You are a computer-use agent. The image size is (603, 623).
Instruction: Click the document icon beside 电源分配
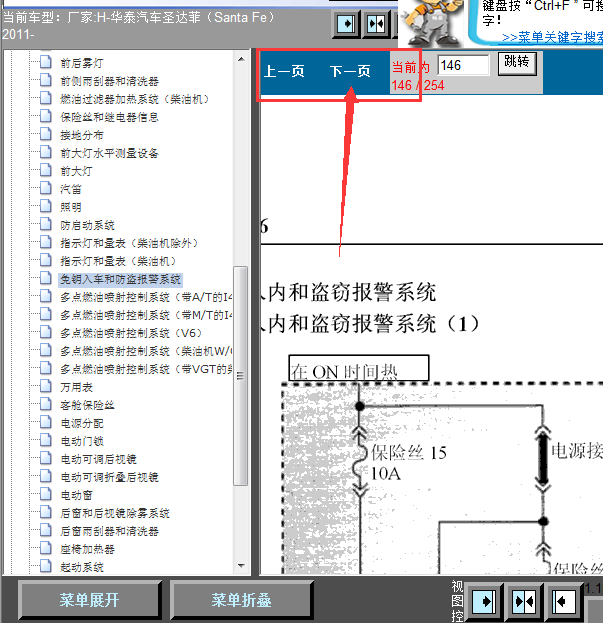pyautogui.click(x=46, y=422)
